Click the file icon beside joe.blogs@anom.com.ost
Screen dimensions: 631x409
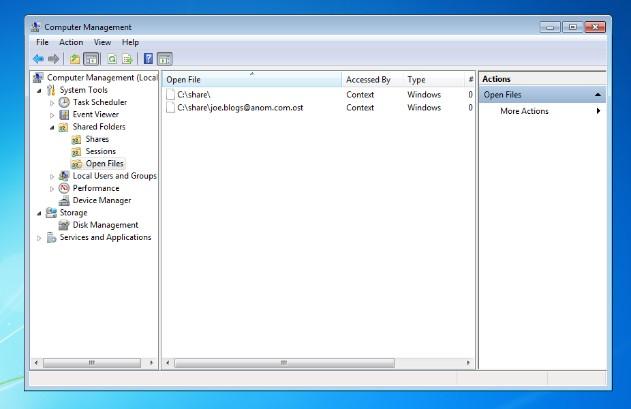(170, 107)
